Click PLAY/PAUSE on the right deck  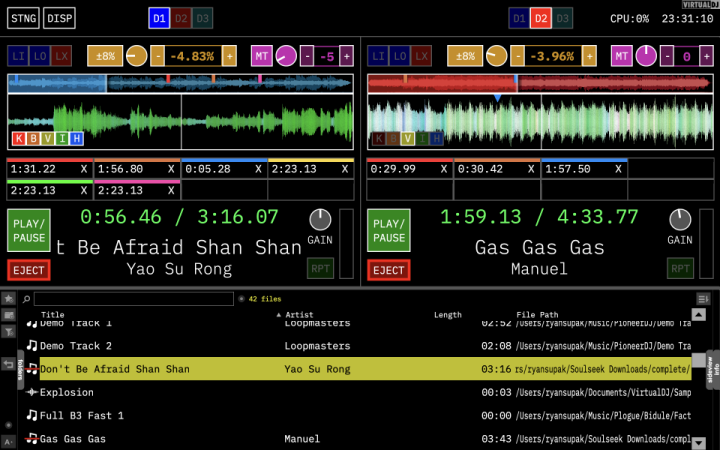[x=389, y=231]
